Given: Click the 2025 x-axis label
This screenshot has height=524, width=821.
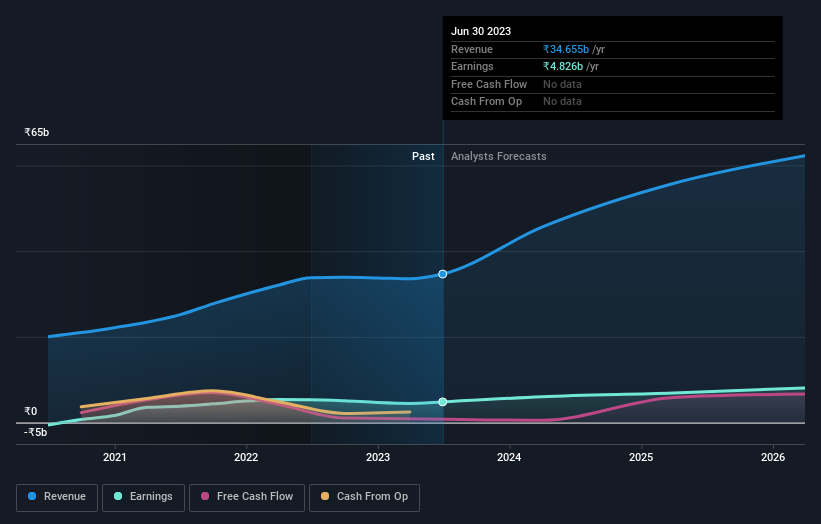Looking at the screenshot, I should (641, 458).
